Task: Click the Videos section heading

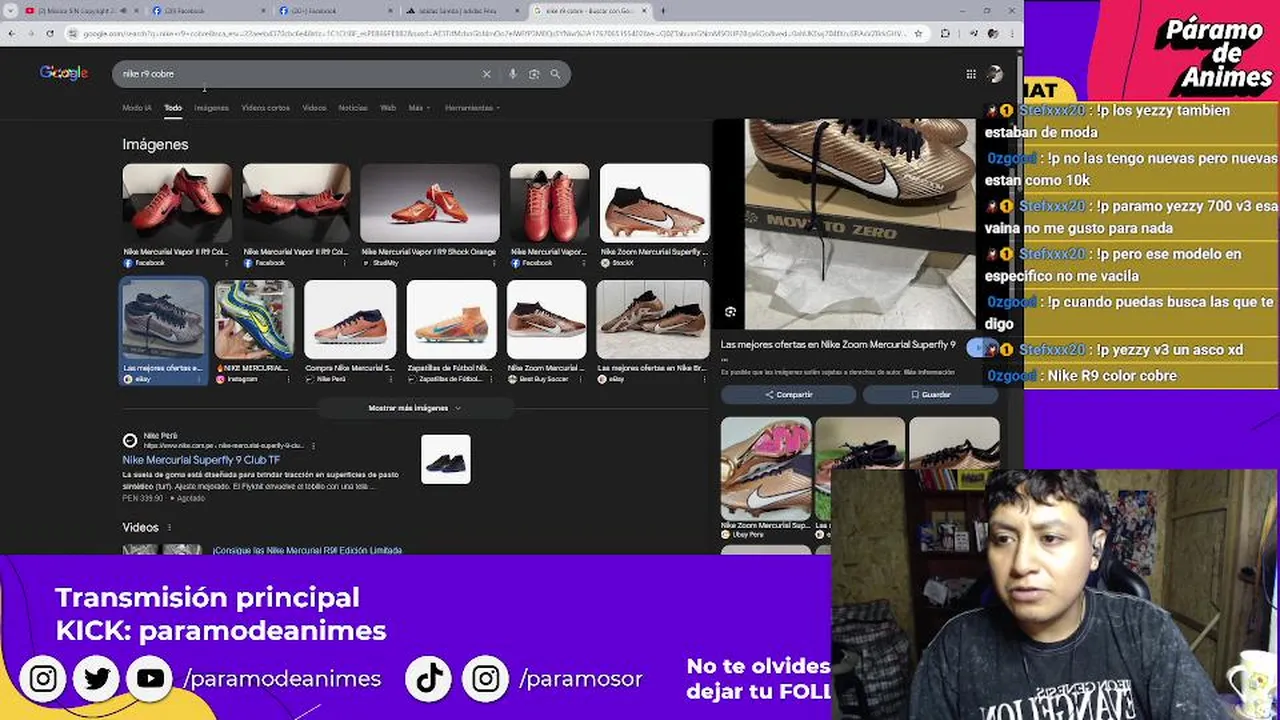Action: click(140, 527)
